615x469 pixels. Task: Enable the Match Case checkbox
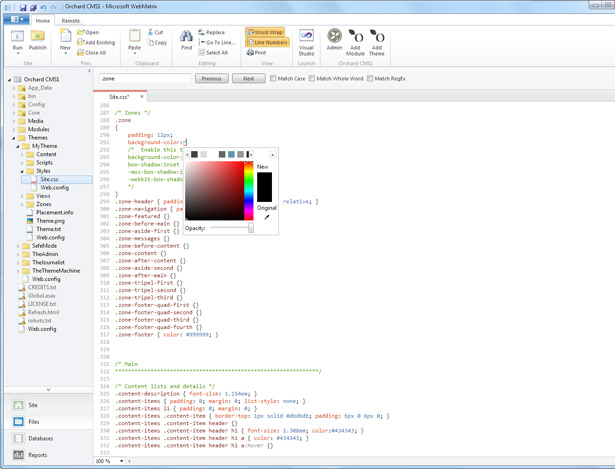(x=274, y=78)
